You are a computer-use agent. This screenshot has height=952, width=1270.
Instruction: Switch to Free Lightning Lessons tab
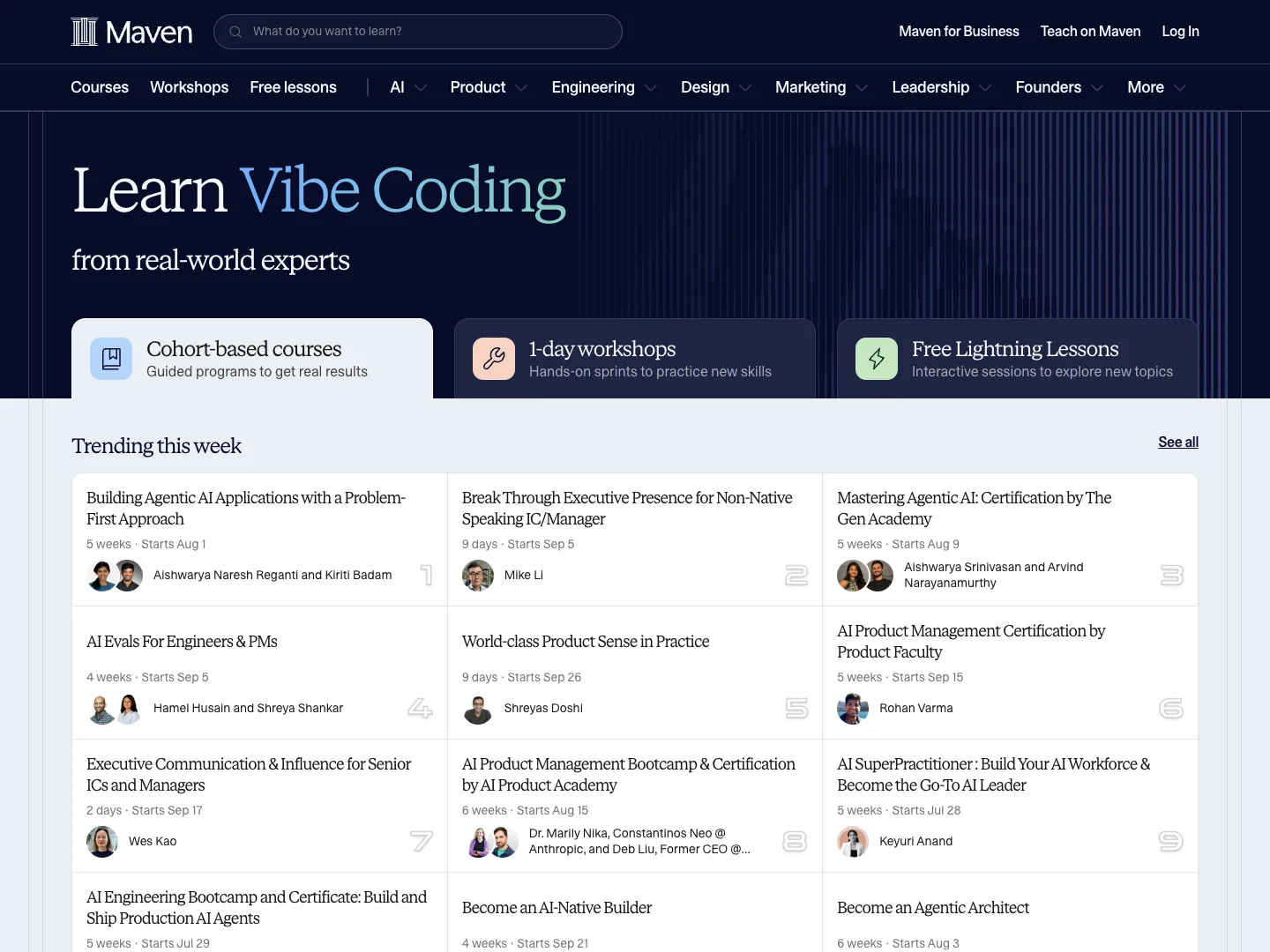tap(1018, 359)
